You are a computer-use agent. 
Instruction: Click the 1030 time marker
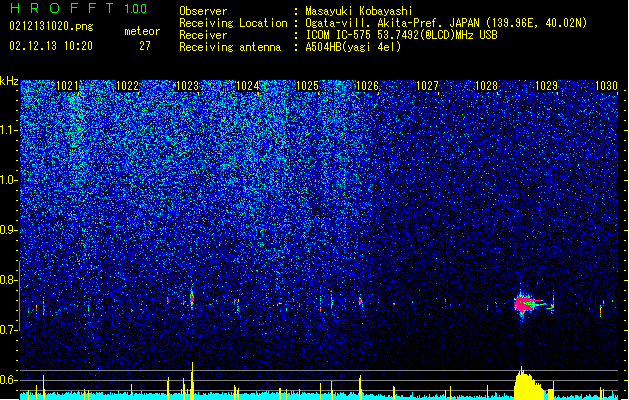(x=606, y=86)
